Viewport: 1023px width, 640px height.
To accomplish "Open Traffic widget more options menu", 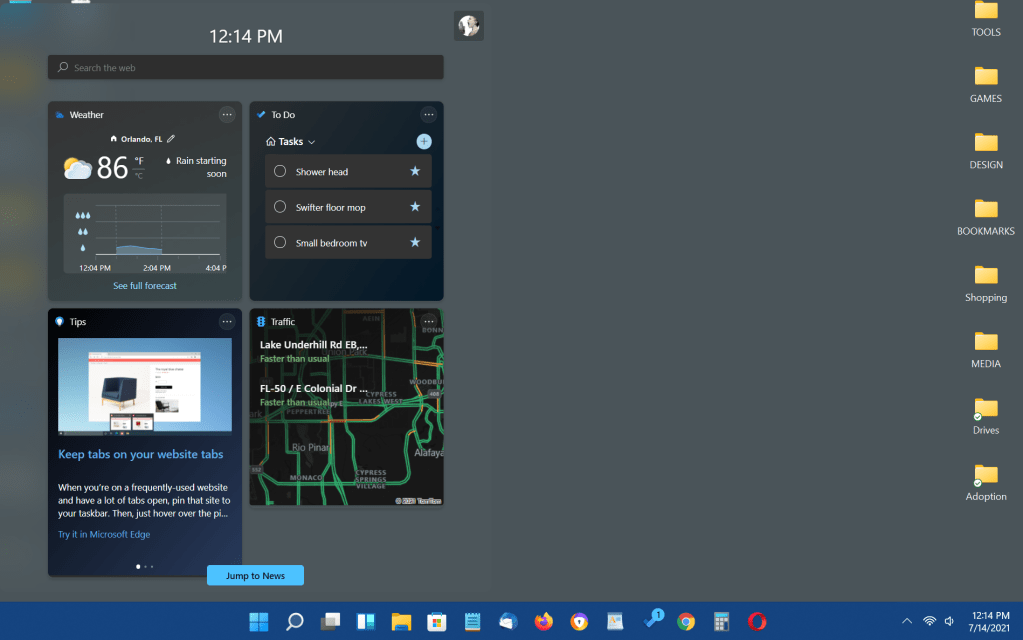I will pyautogui.click(x=429, y=321).
